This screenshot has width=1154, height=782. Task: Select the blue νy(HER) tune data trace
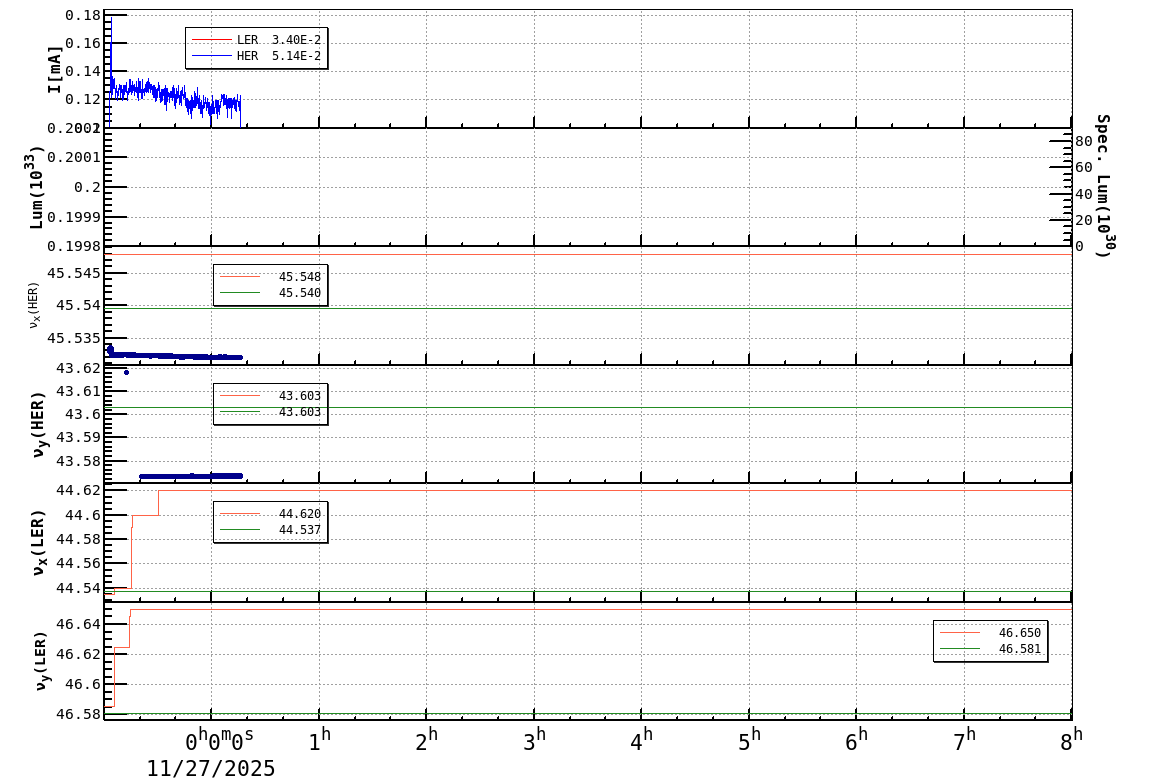190,475
